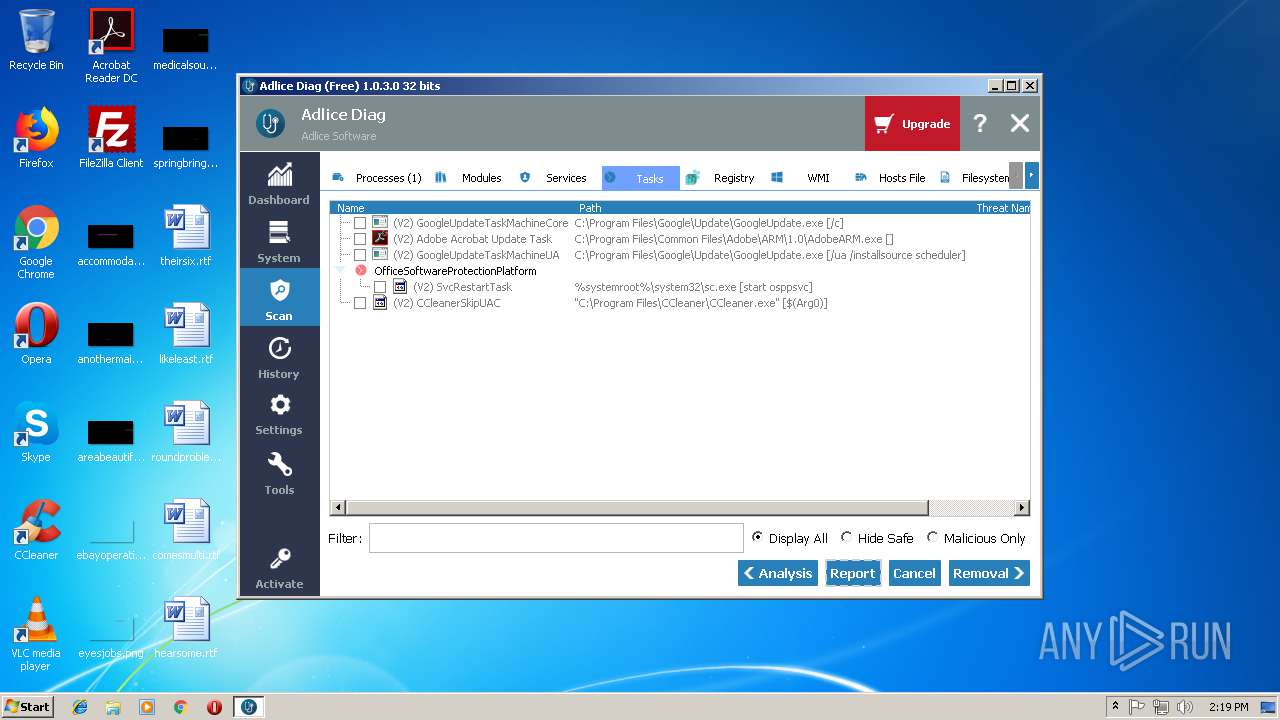Viewport: 1280px width, 720px height.
Task: Select the Acrobat Reader DC desktop shortcut
Action: coord(111,46)
